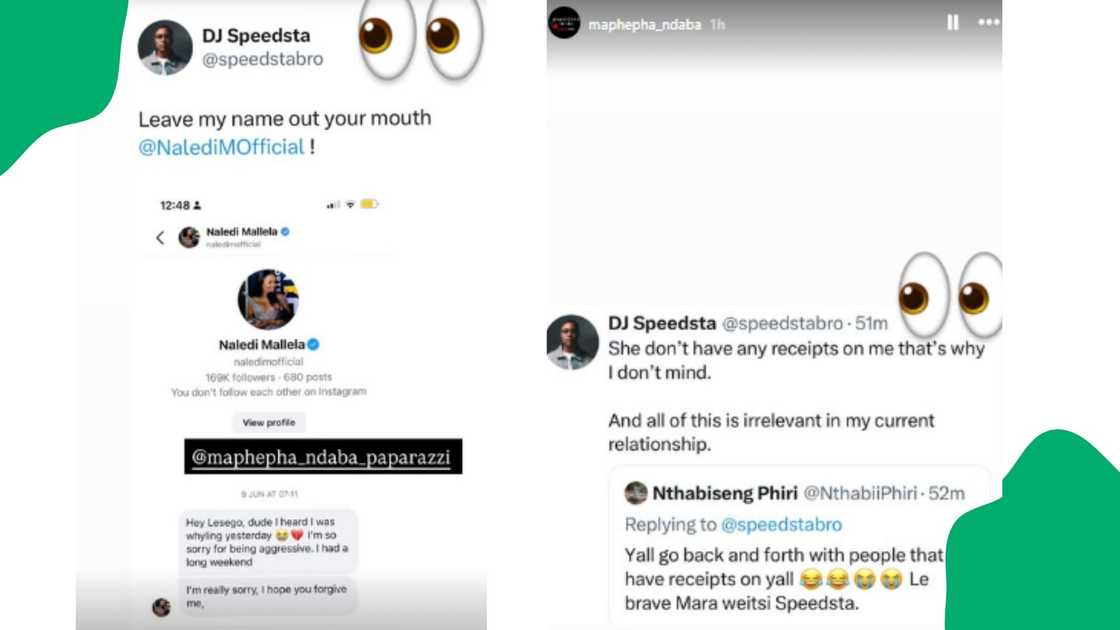
Task: Click the battery indicator in the status bar
Action: 371,202
